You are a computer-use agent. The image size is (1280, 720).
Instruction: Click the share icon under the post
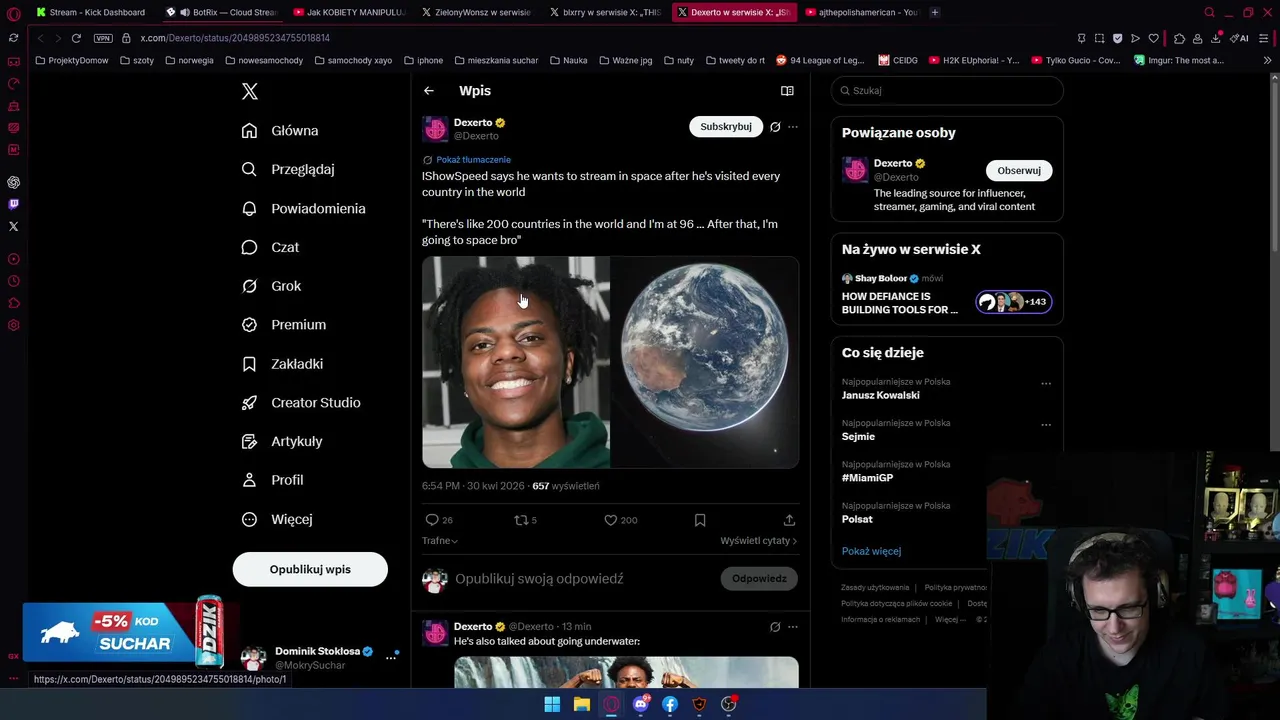click(x=789, y=520)
